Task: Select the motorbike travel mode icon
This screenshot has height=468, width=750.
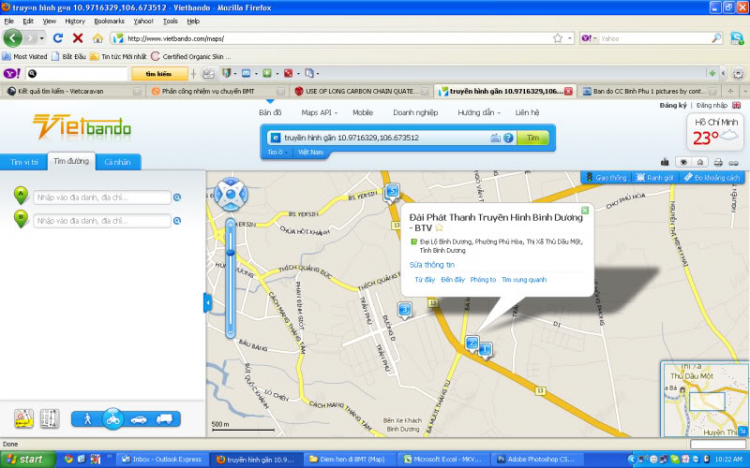Action: (113, 419)
